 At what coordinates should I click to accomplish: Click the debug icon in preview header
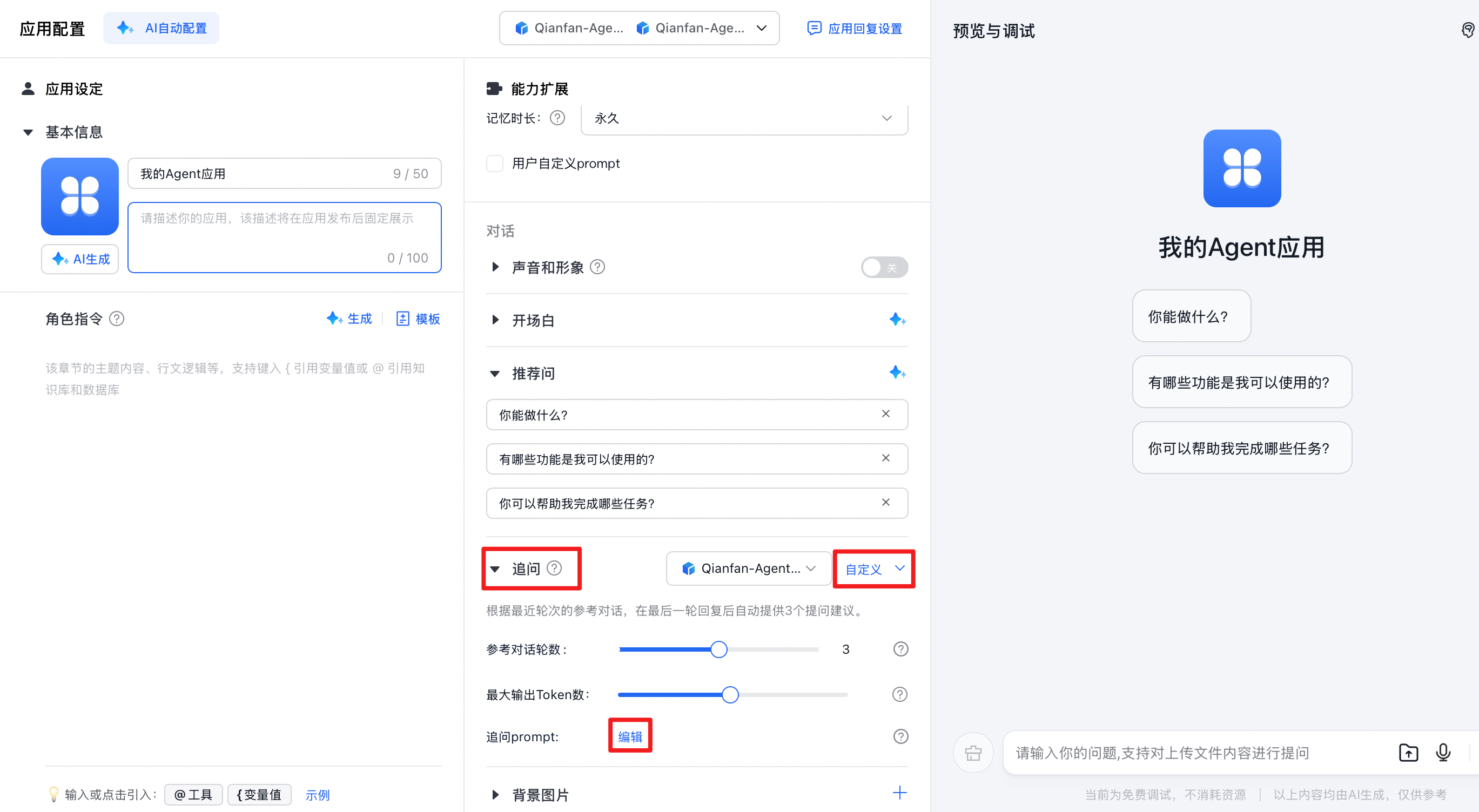coord(1467,30)
